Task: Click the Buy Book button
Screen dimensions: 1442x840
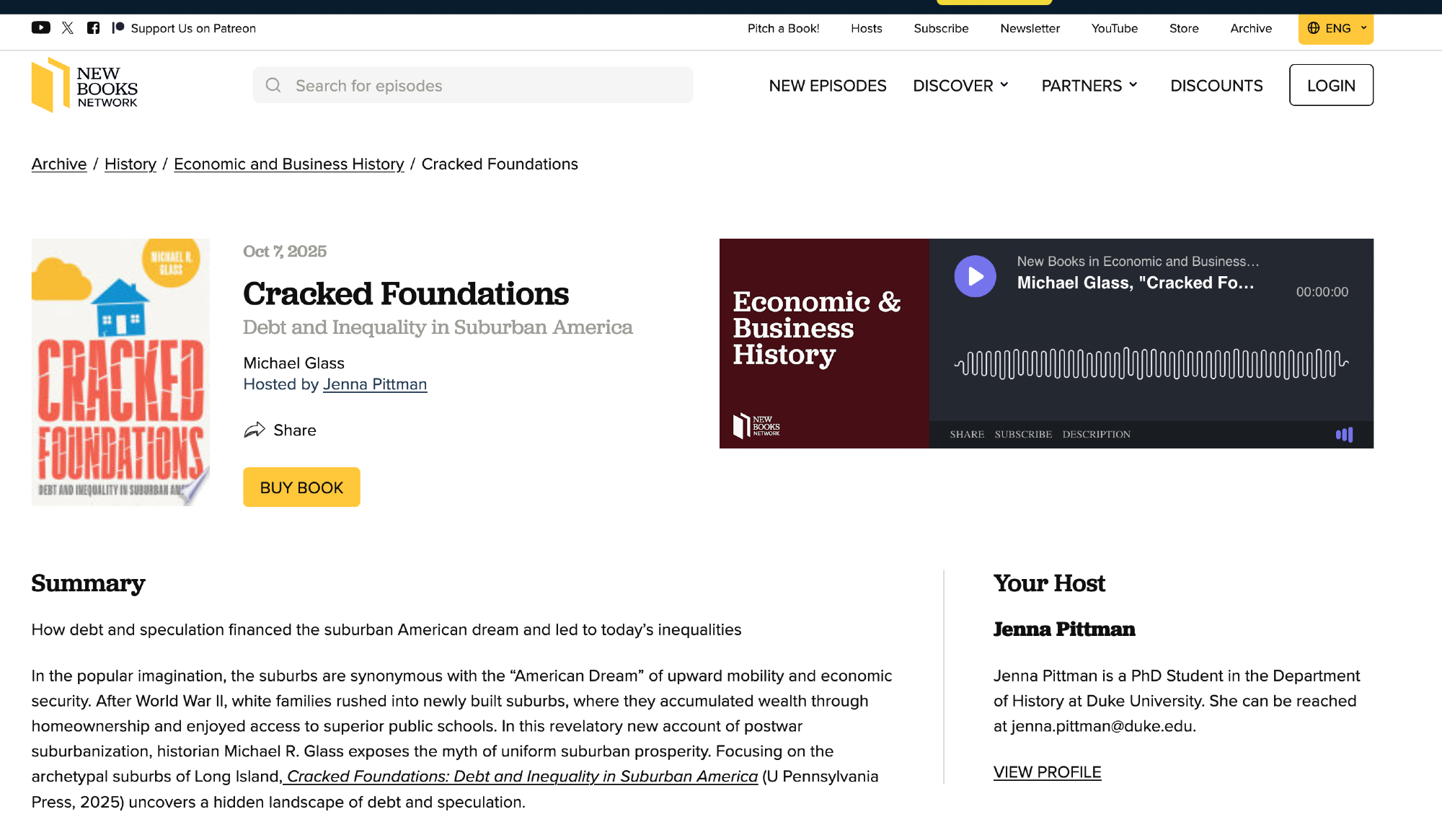Action: click(301, 487)
